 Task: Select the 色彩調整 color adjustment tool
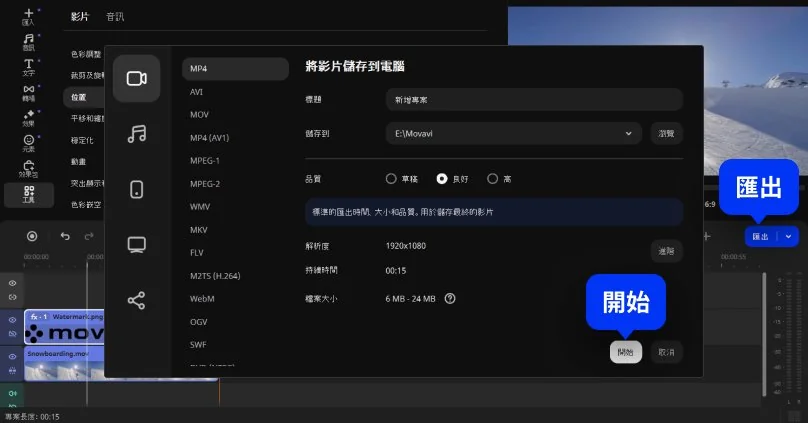(x=86, y=54)
